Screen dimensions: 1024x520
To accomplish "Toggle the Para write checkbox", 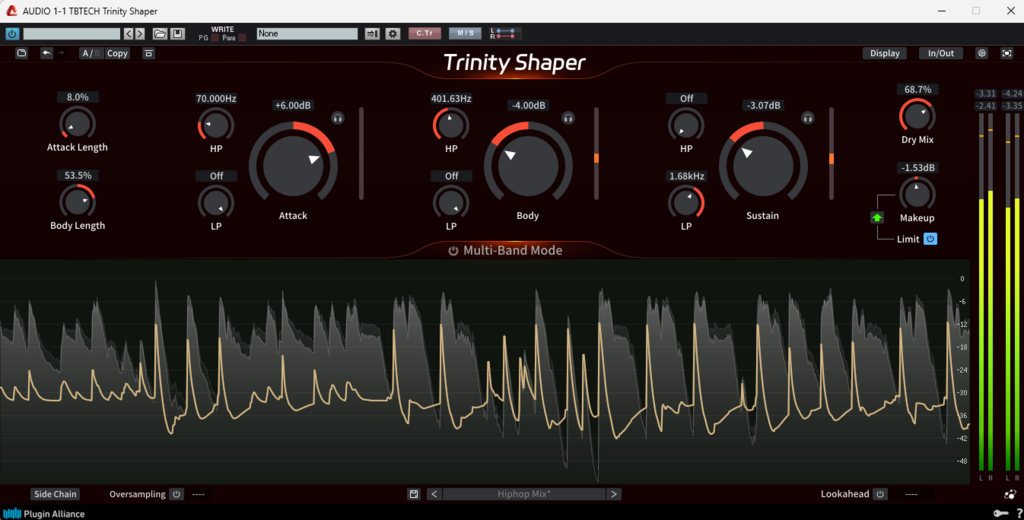I will [242, 38].
